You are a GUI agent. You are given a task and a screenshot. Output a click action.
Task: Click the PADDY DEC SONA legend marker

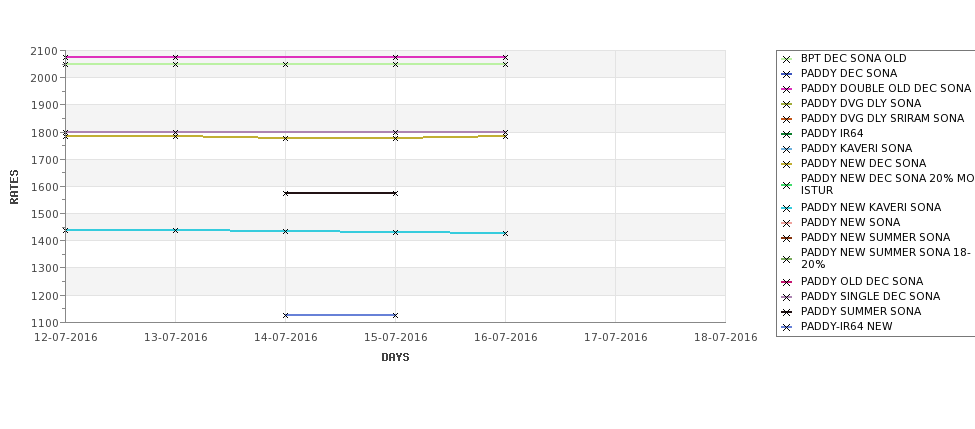pyautogui.click(x=787, y=74)
